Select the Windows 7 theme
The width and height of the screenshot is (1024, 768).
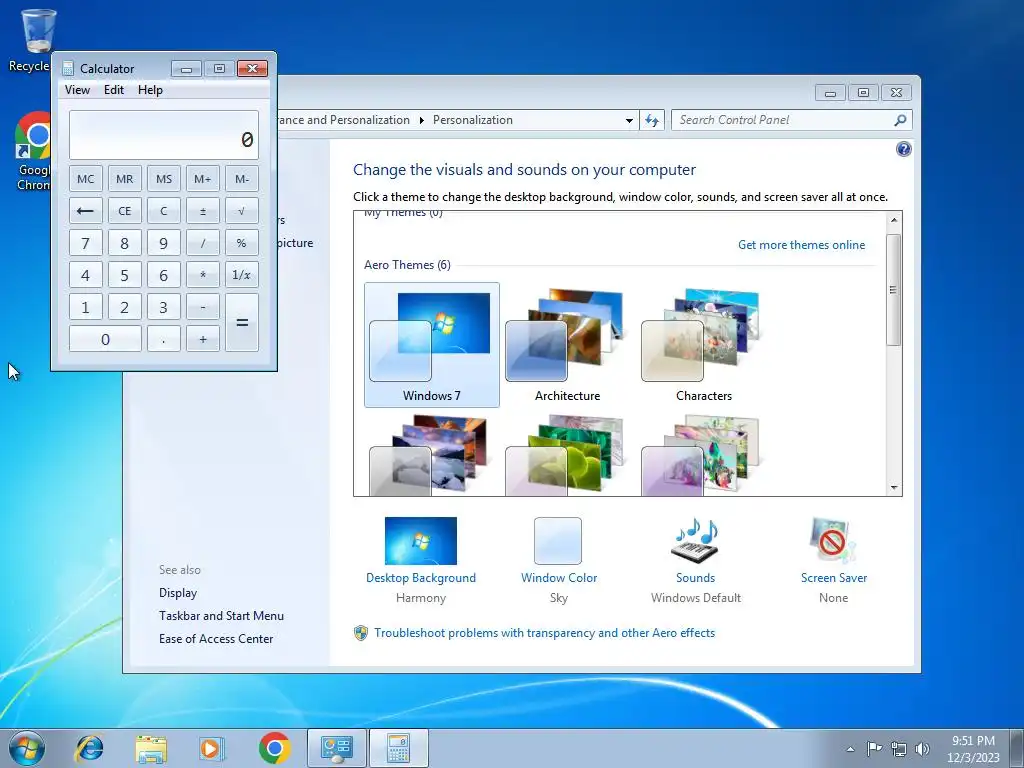pos(432,345)
